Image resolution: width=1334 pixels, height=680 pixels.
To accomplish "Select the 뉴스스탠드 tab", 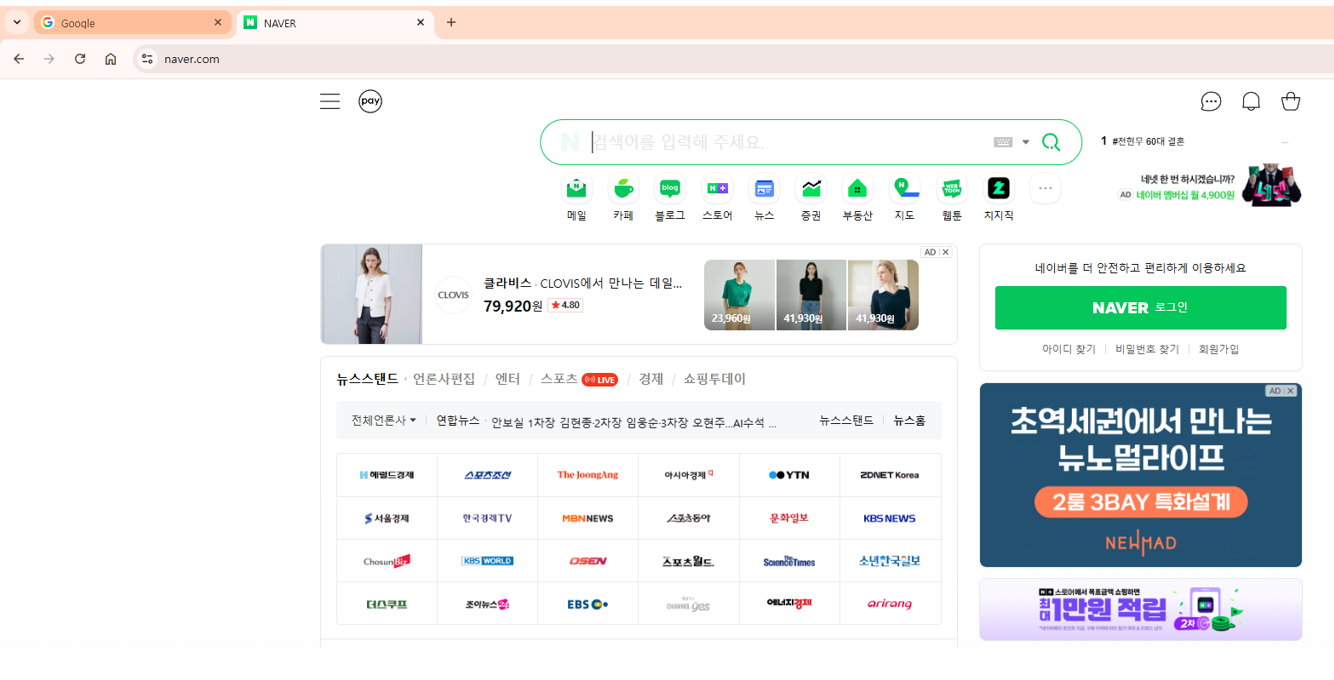I will [x=367, y=379].
